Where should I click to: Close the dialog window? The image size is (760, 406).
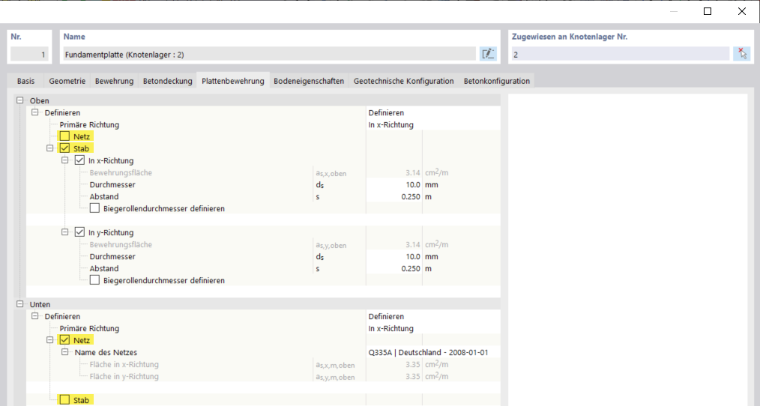click(742, 11)
